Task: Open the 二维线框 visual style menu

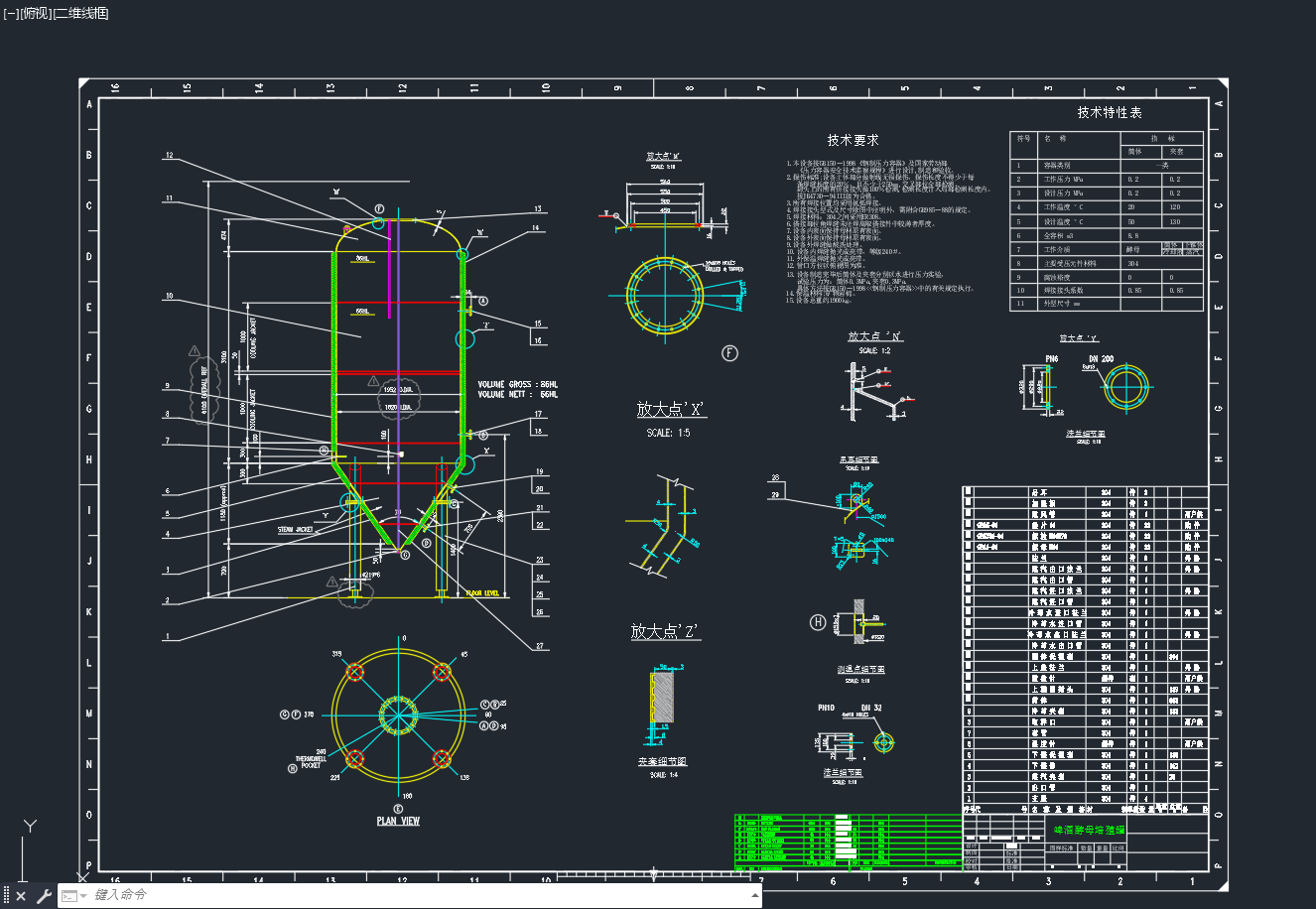Action: 81,13
